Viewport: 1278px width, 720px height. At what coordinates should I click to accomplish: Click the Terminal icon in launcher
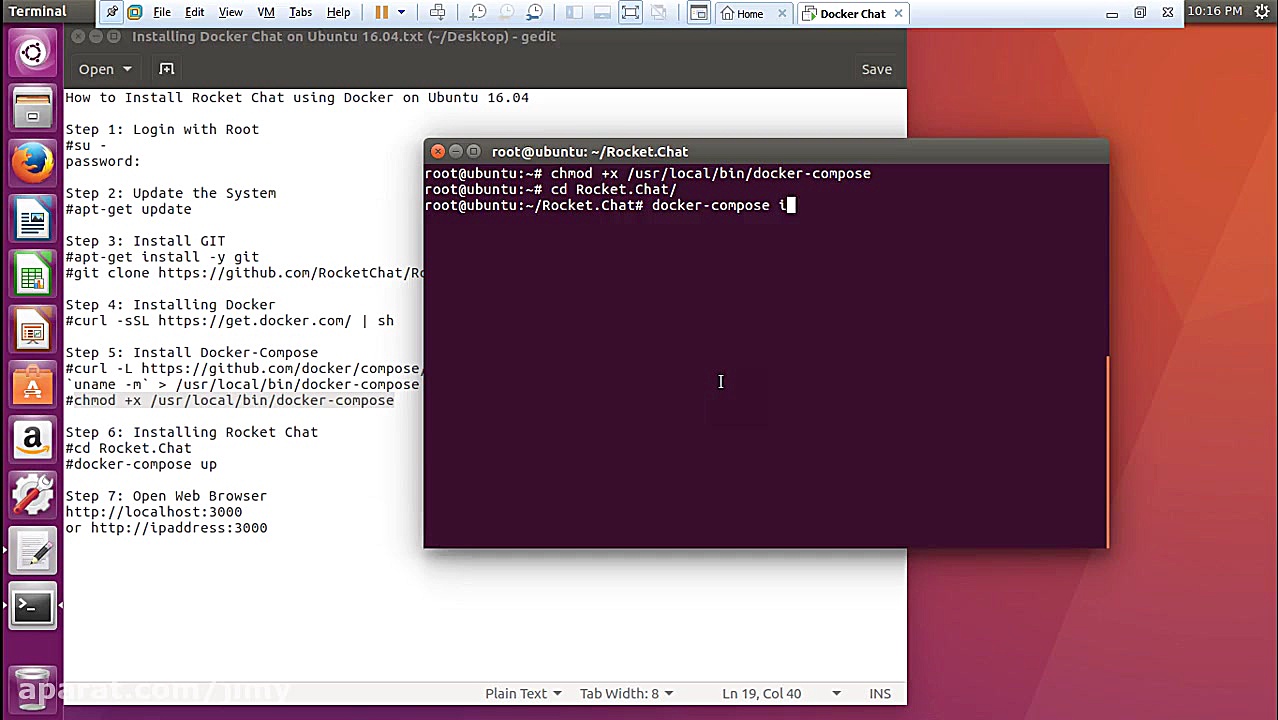(32, 606)
